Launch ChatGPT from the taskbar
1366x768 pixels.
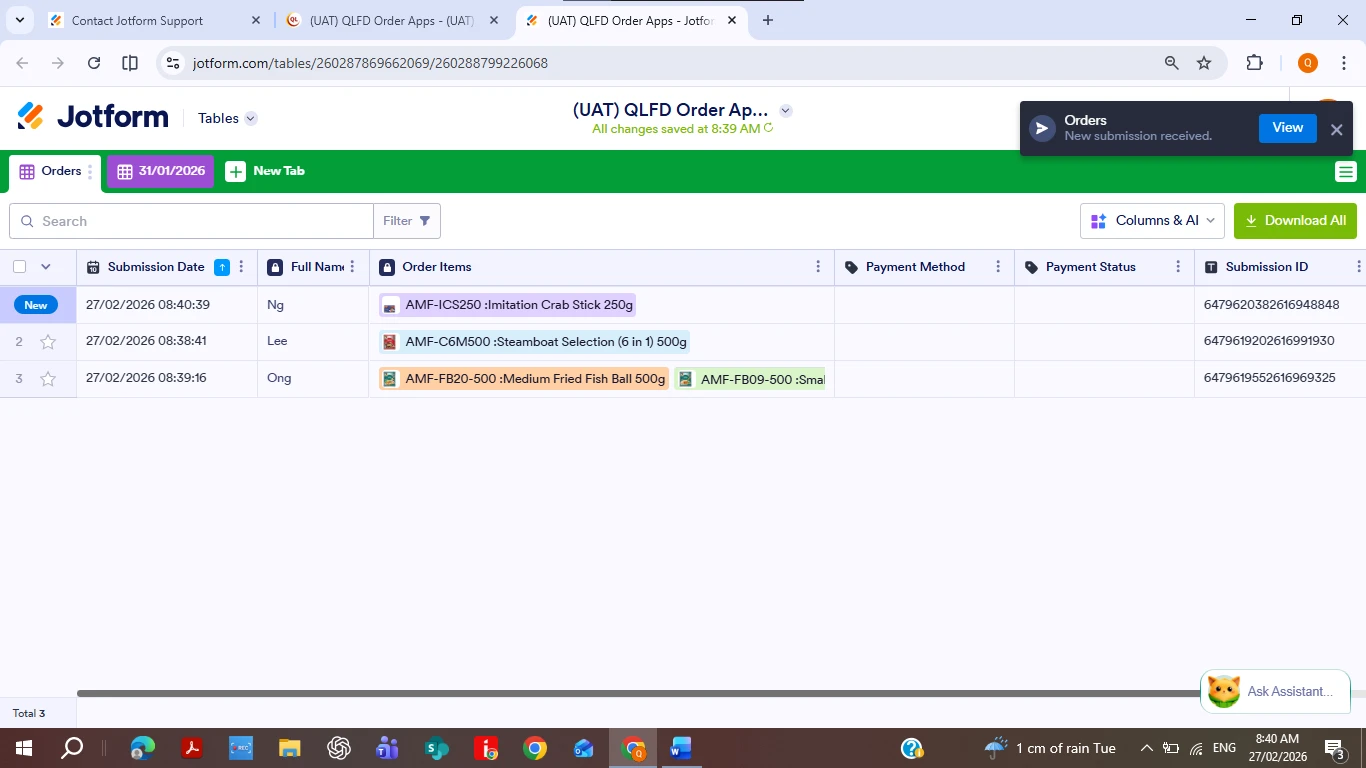[x=338, y=747]
